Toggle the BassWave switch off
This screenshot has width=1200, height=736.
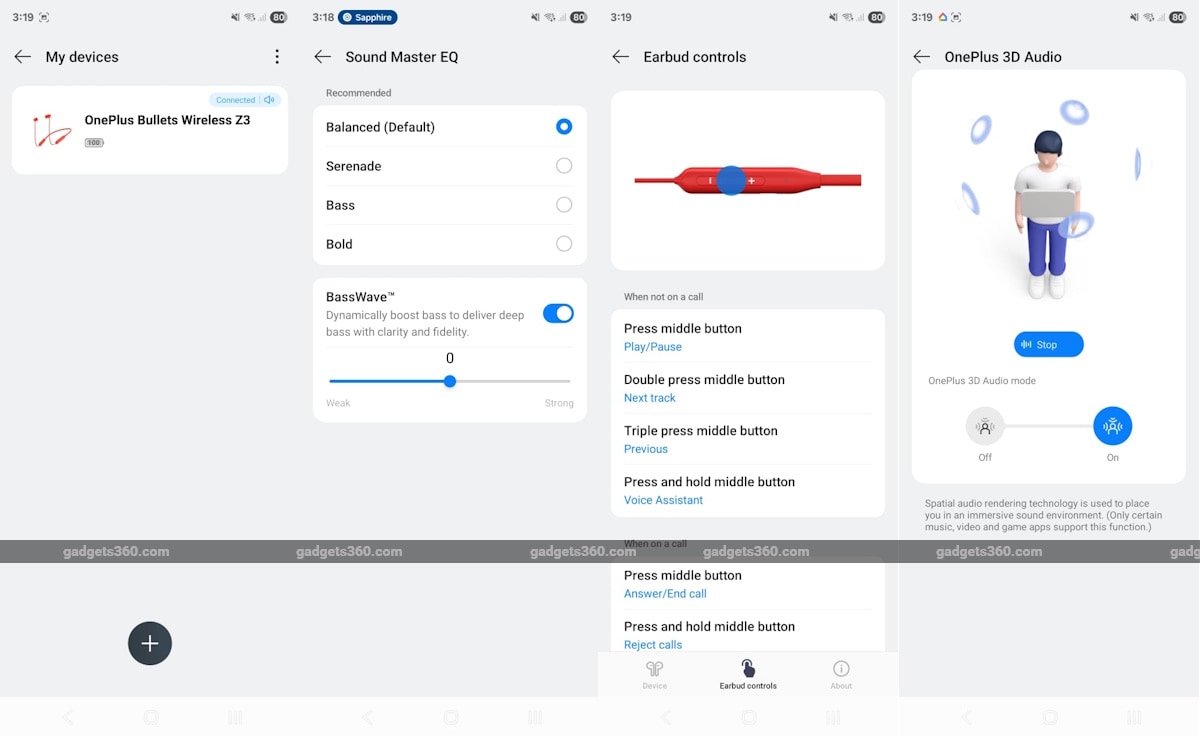(x=558, y=314)
